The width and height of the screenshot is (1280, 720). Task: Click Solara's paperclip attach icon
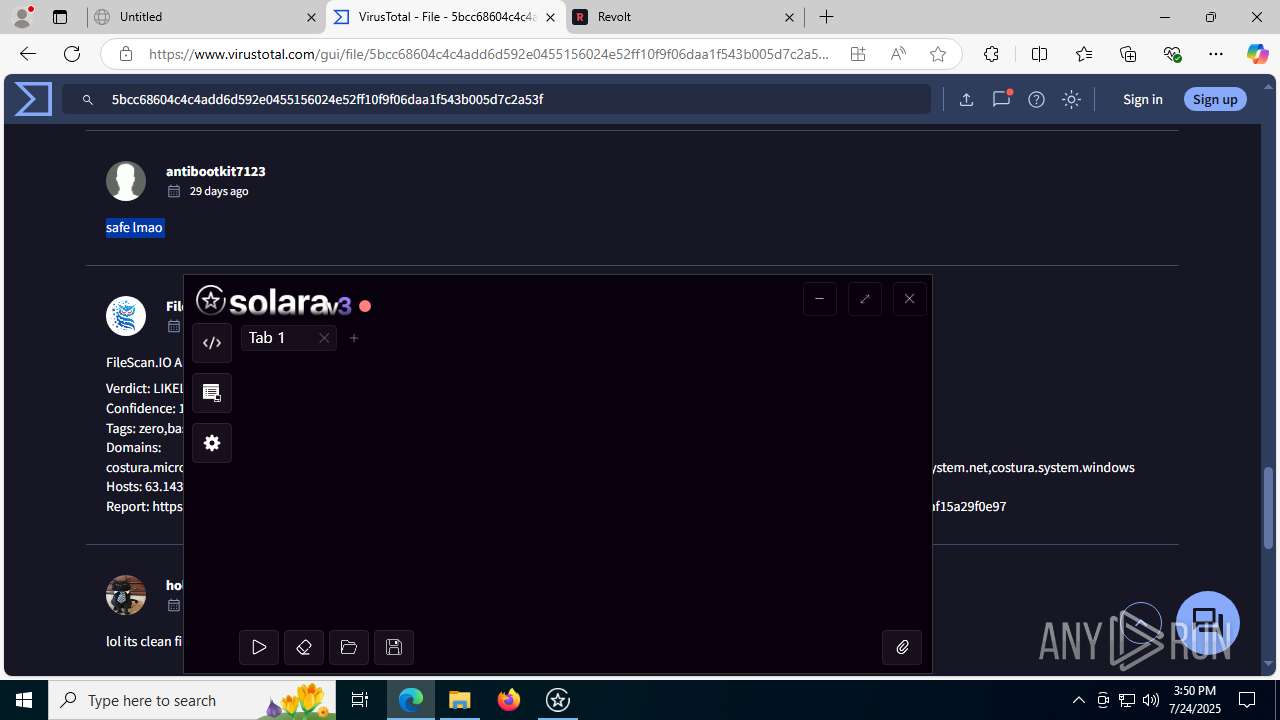[902, 648]
